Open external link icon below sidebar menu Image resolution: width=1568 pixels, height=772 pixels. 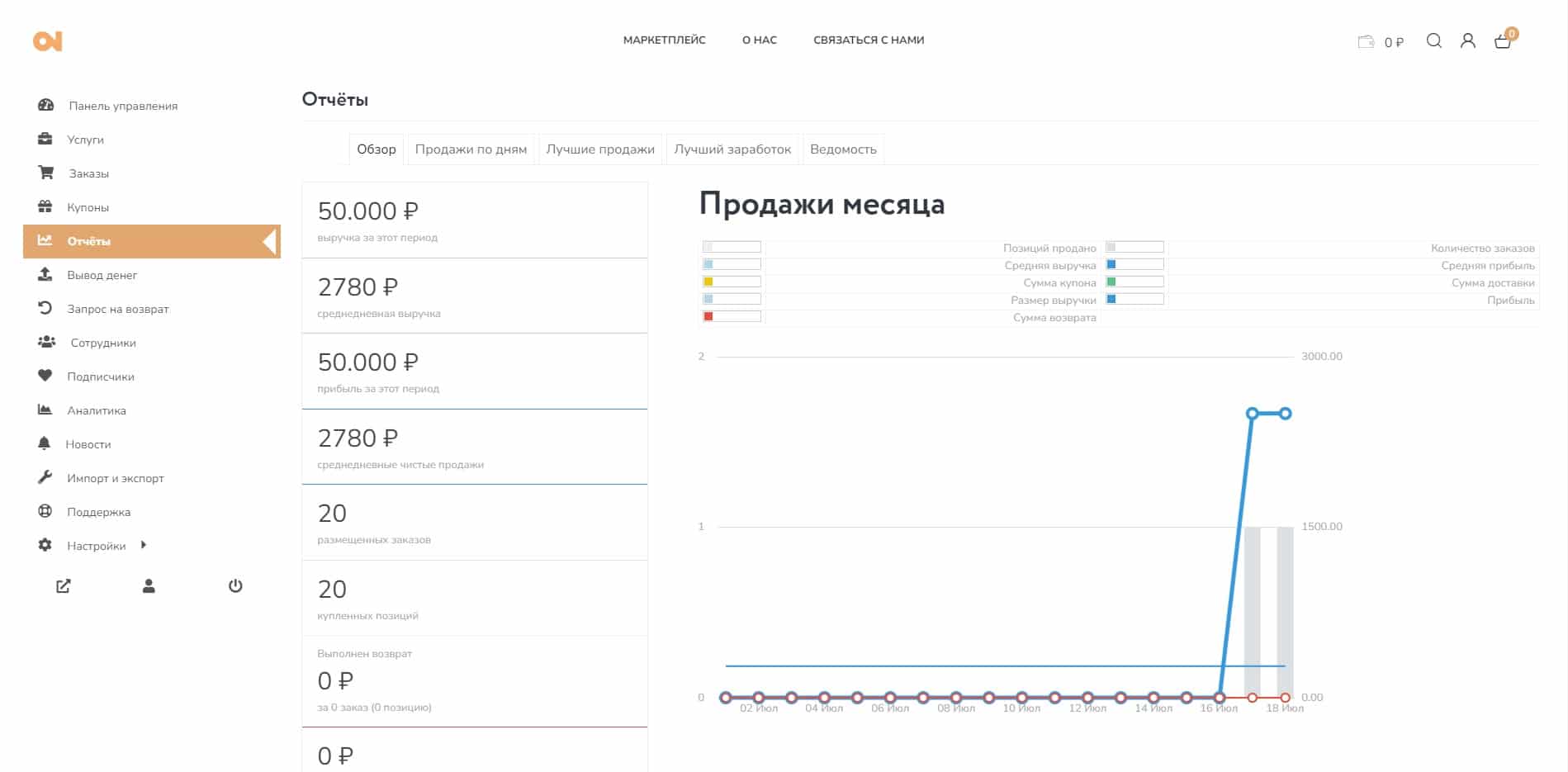64,586
